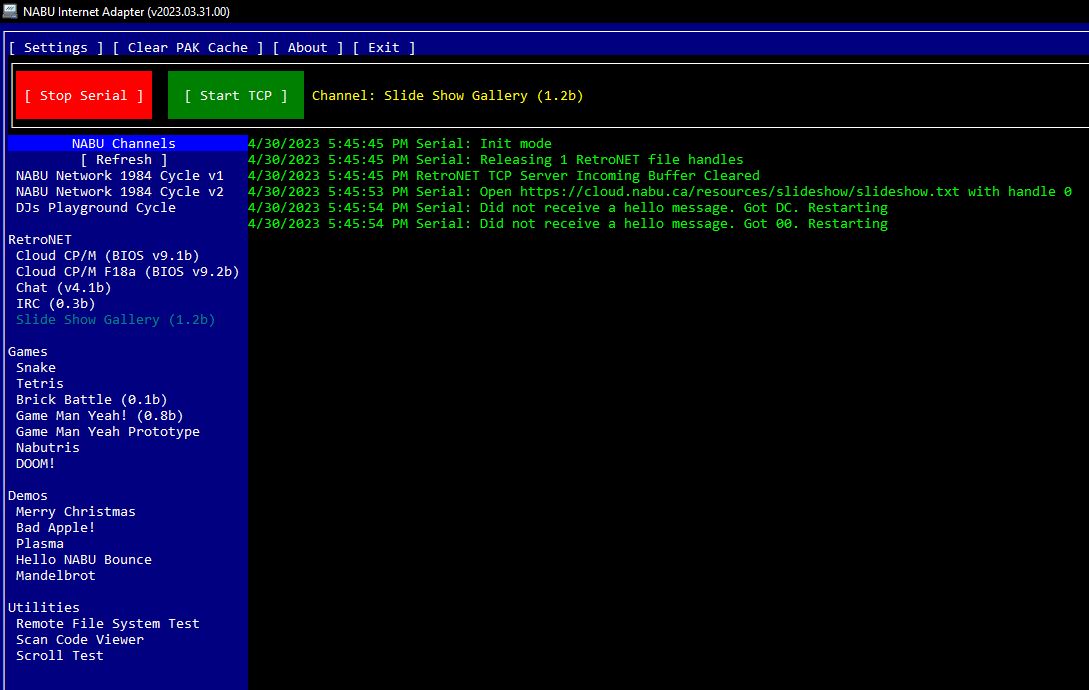1089x690 pixels.
Task: Click the Demos section heading
Action: (28, 495)
